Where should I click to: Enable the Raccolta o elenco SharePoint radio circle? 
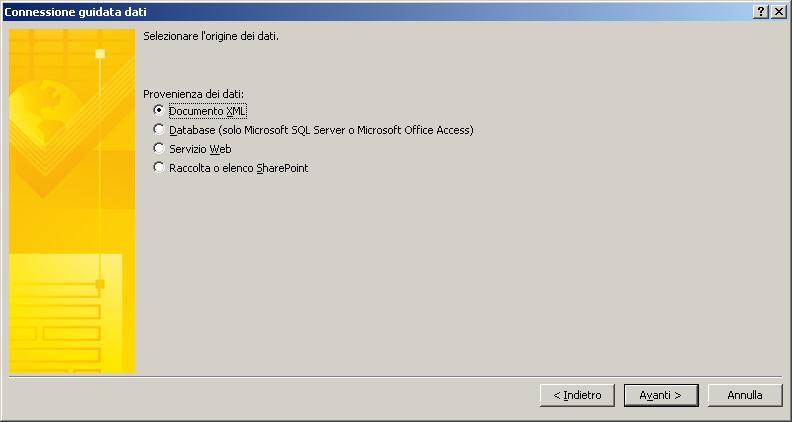159,167
